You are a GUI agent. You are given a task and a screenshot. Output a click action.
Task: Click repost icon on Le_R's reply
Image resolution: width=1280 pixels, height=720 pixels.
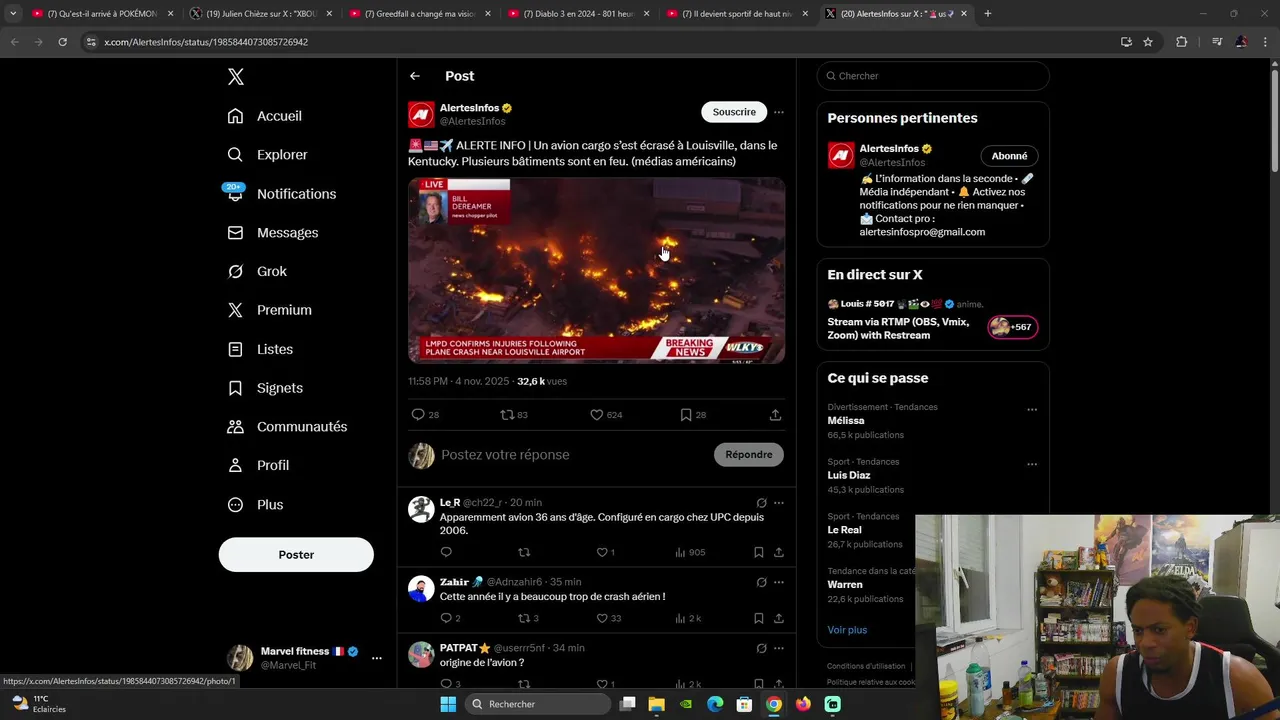524,552
